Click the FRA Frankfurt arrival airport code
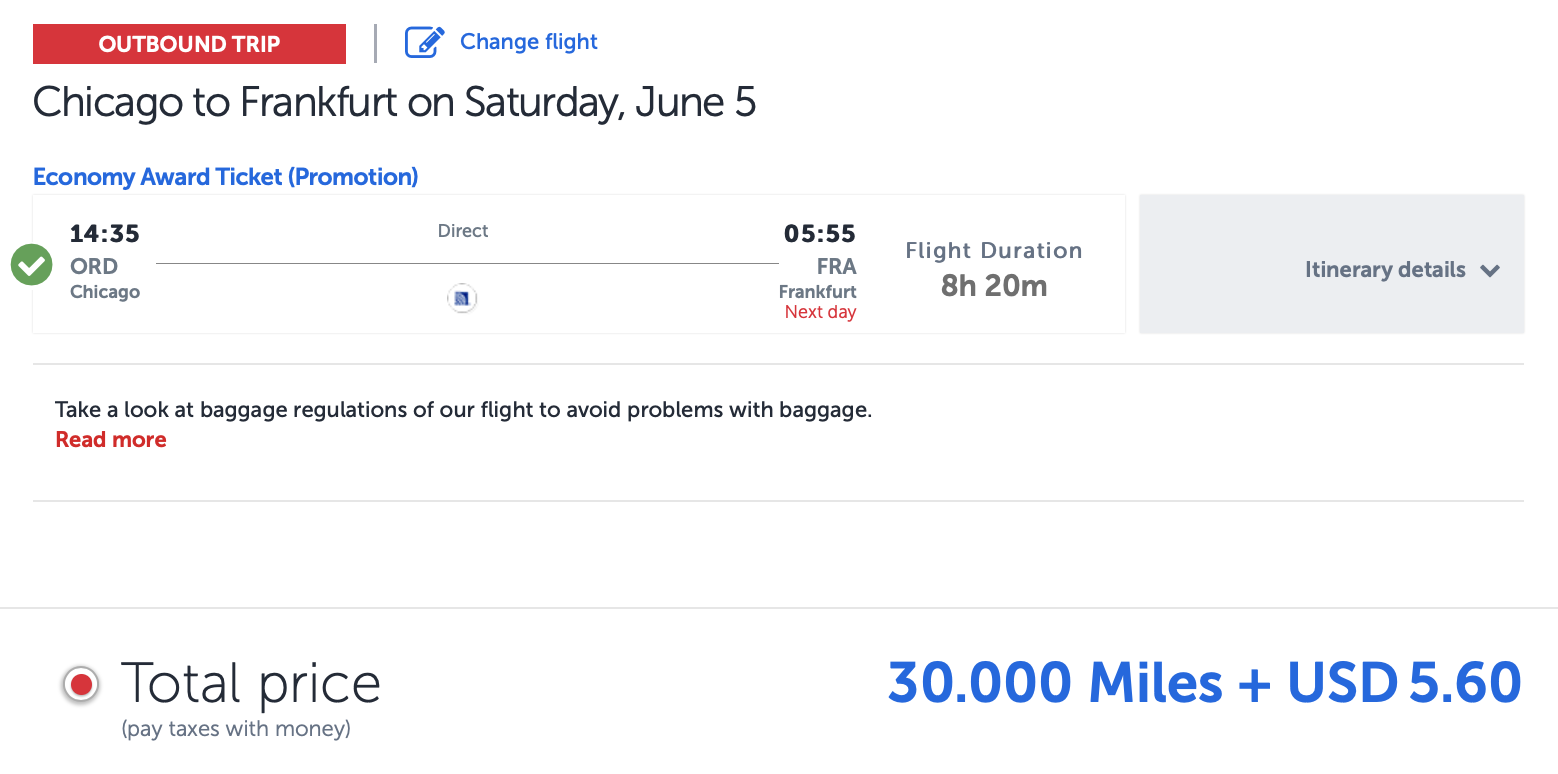Image resolution: width=1558 pixels, height=774 pixels. [836, 266]
